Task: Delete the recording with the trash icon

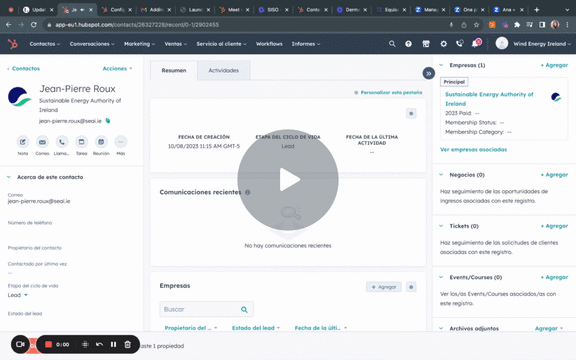Action: [127, 345]
